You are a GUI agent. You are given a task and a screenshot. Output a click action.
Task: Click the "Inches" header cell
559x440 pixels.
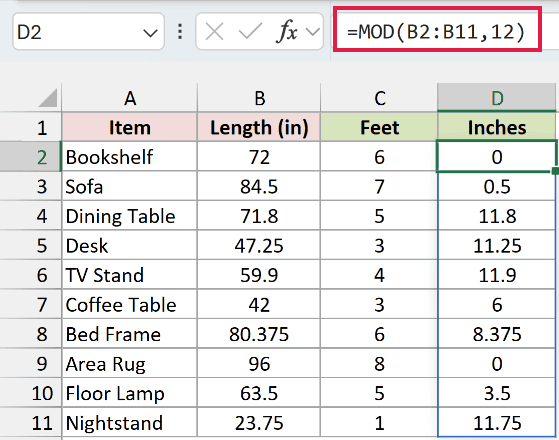[x=497, y=127]
